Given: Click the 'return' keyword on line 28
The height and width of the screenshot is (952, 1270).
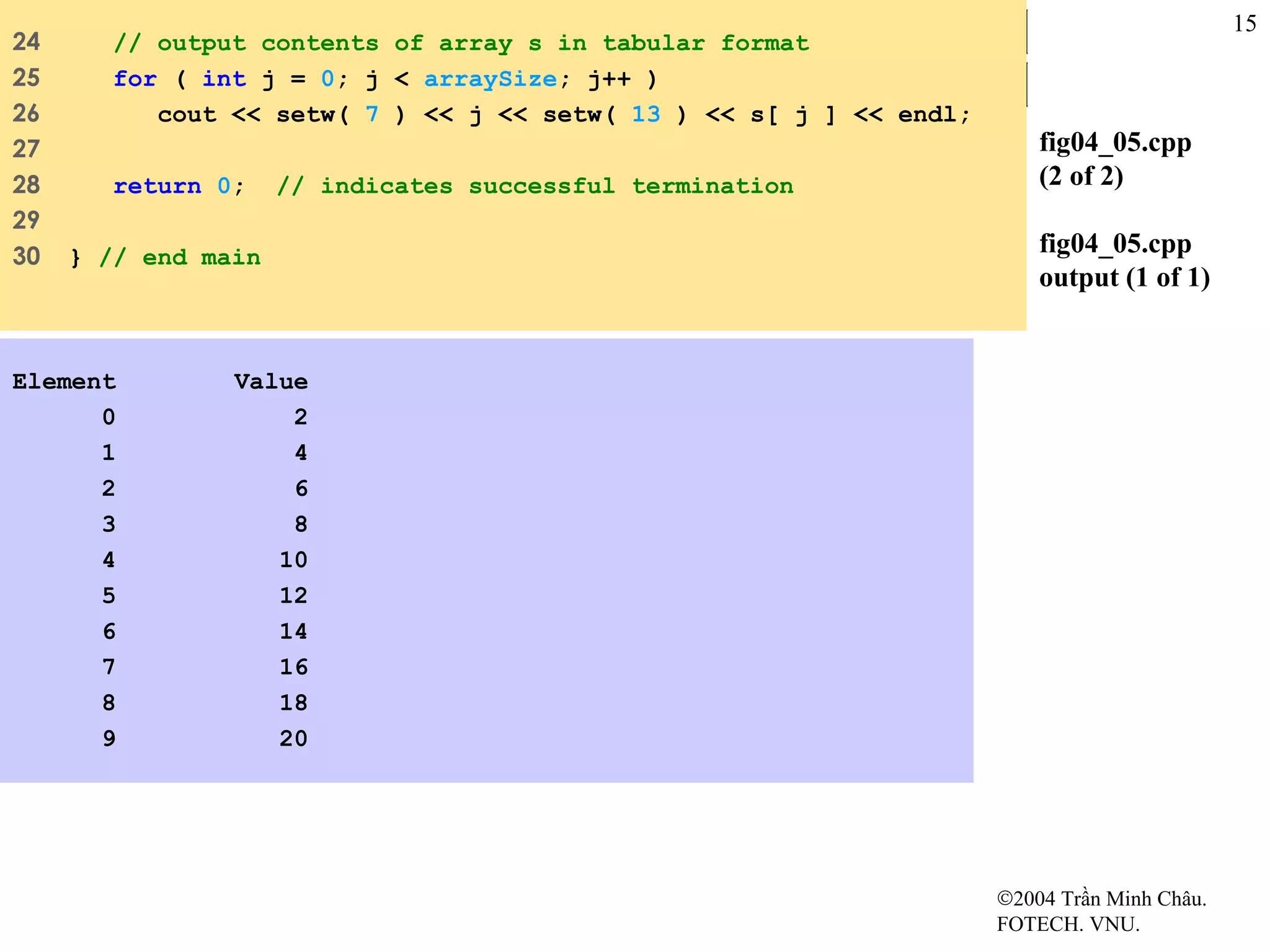Looking at the screenshot, I should pos(158,186).
